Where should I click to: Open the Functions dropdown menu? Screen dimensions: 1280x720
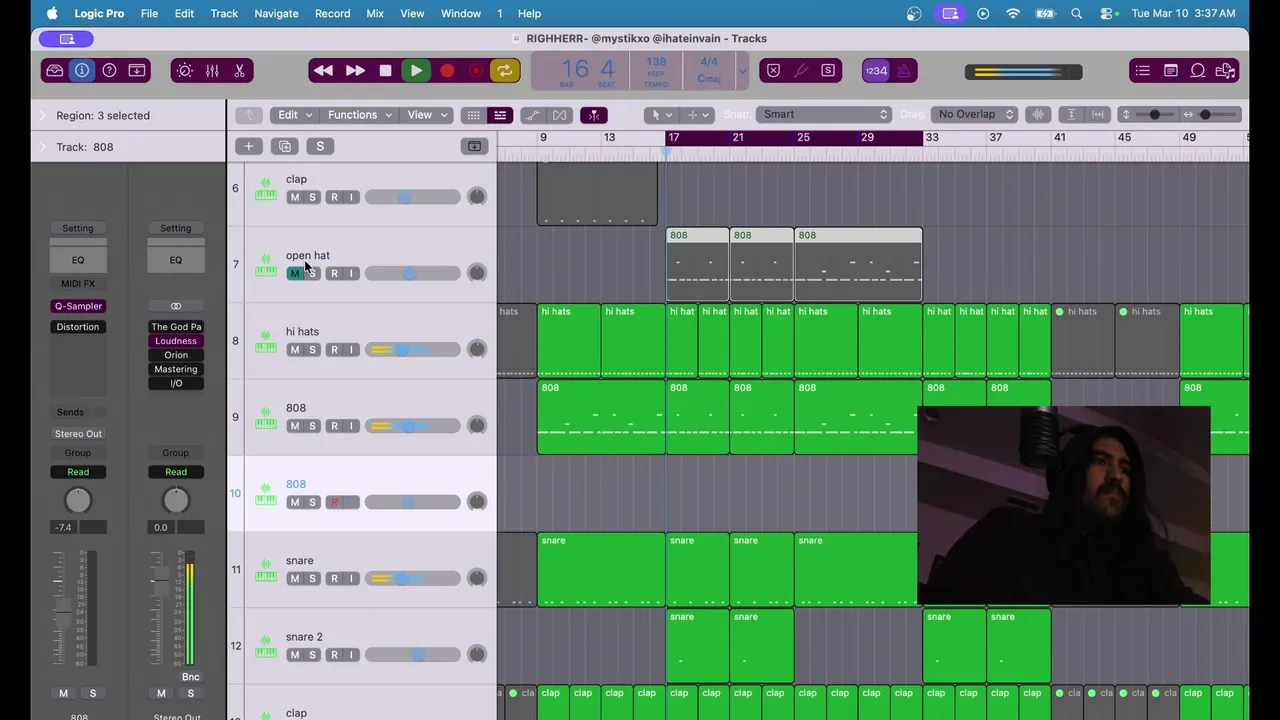[360, 115]
